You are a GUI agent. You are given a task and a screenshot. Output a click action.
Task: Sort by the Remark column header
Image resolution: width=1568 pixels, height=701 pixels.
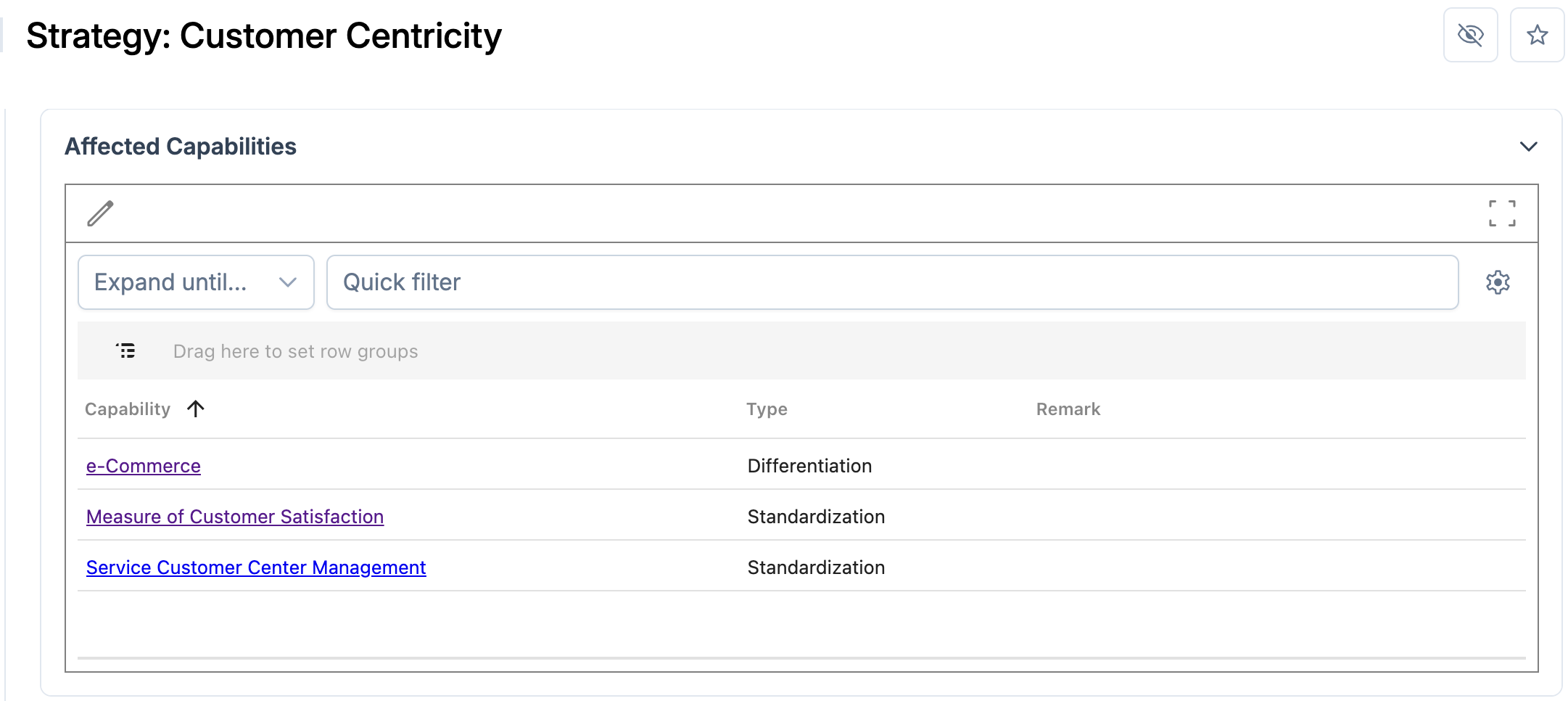pos(1068,409)
